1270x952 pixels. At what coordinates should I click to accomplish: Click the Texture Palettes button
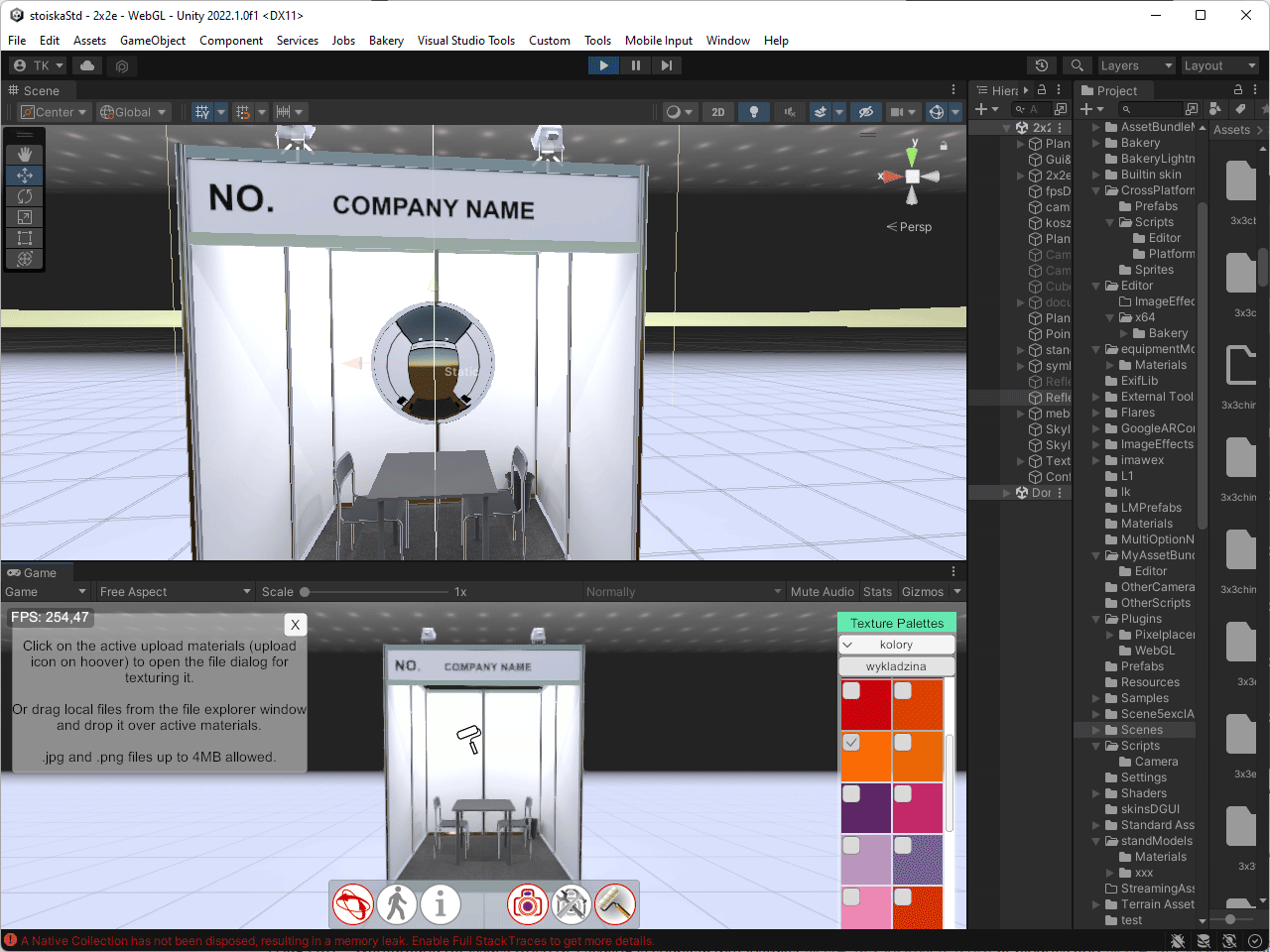(x=896, y=622)
